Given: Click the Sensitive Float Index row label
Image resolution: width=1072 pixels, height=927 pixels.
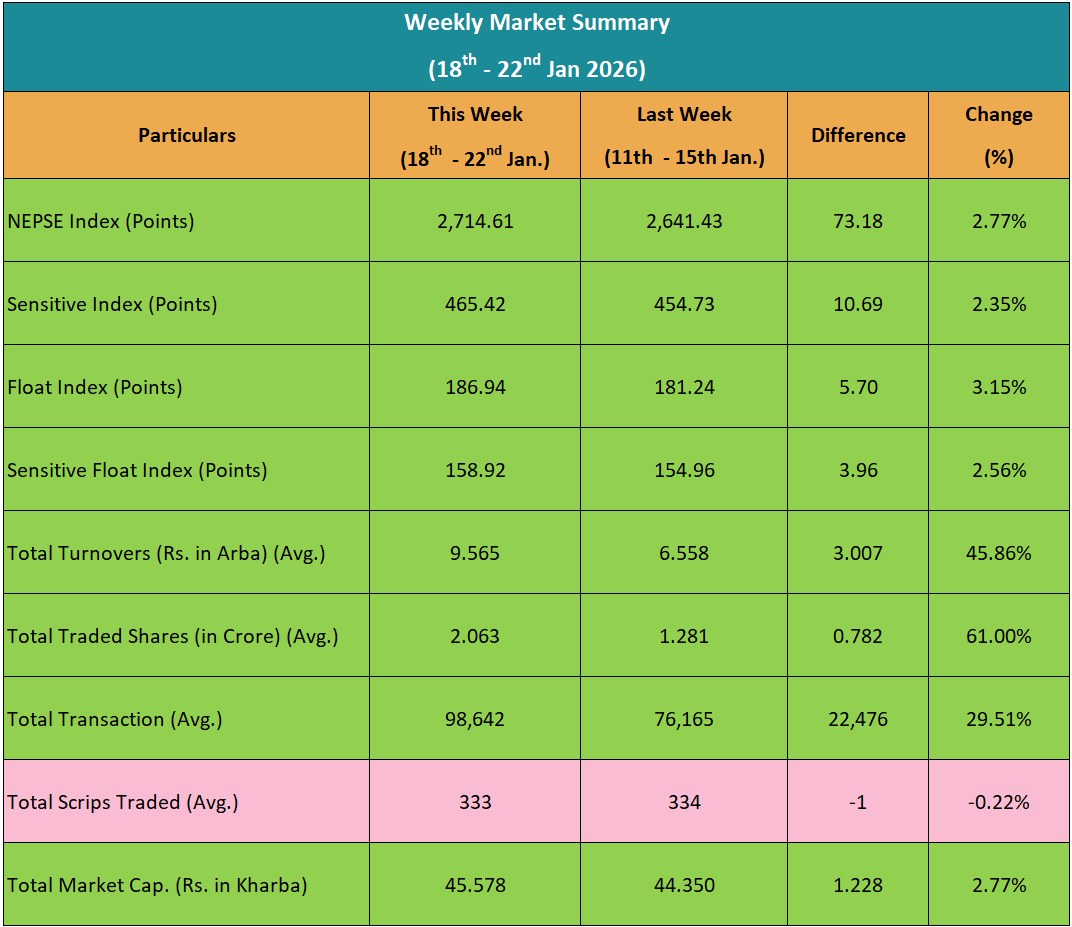Looking at the screenshot, I should click(137, 470).
